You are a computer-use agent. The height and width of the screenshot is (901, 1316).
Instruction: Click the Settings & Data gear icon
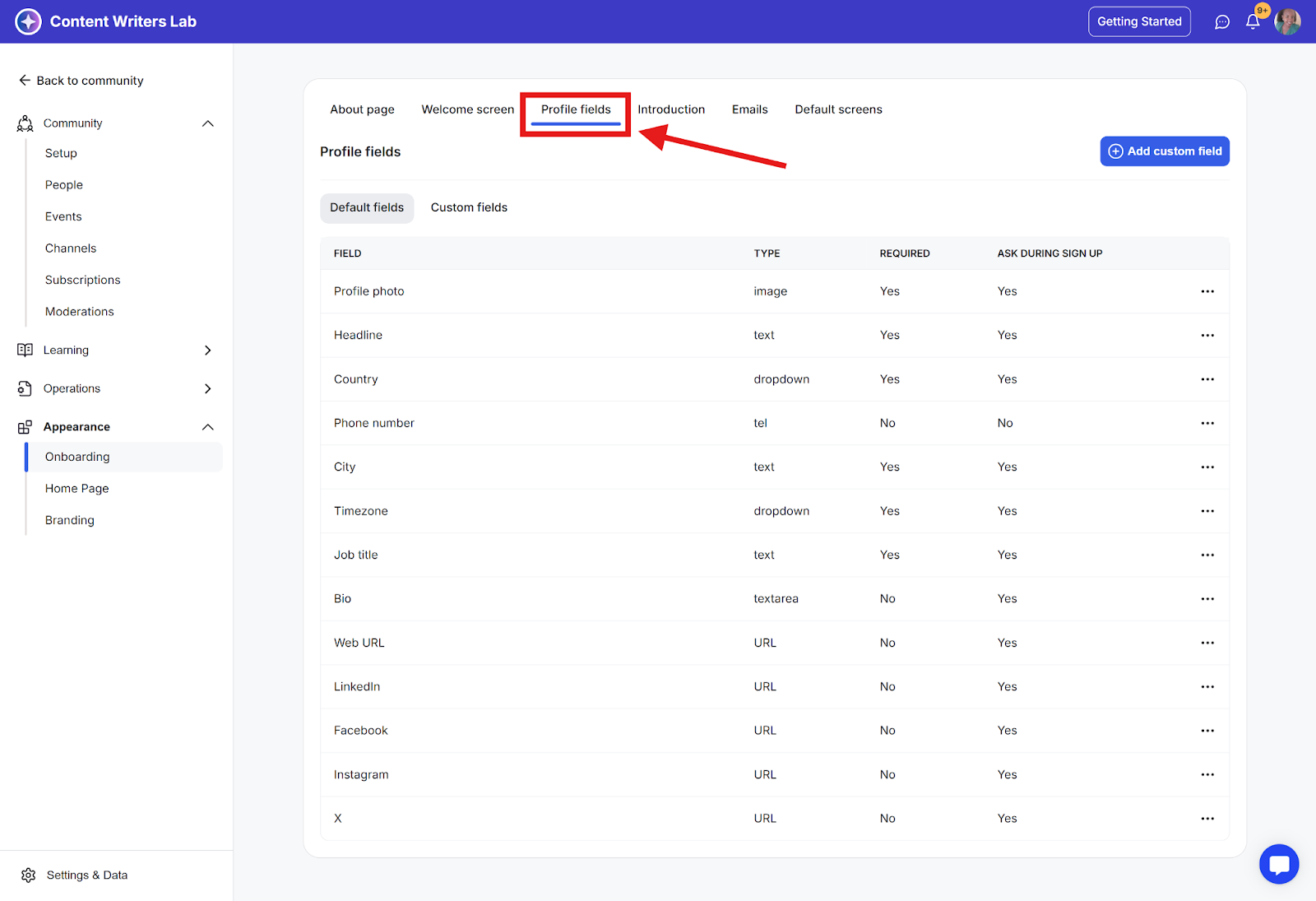tap(29, 875)
